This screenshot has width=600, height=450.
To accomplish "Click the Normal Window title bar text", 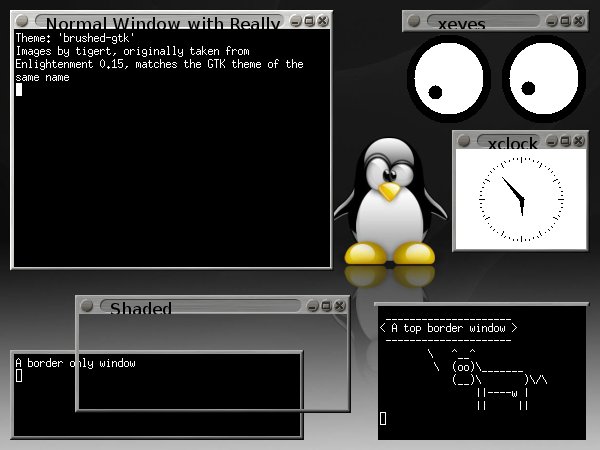I will (x=163, y=23).
